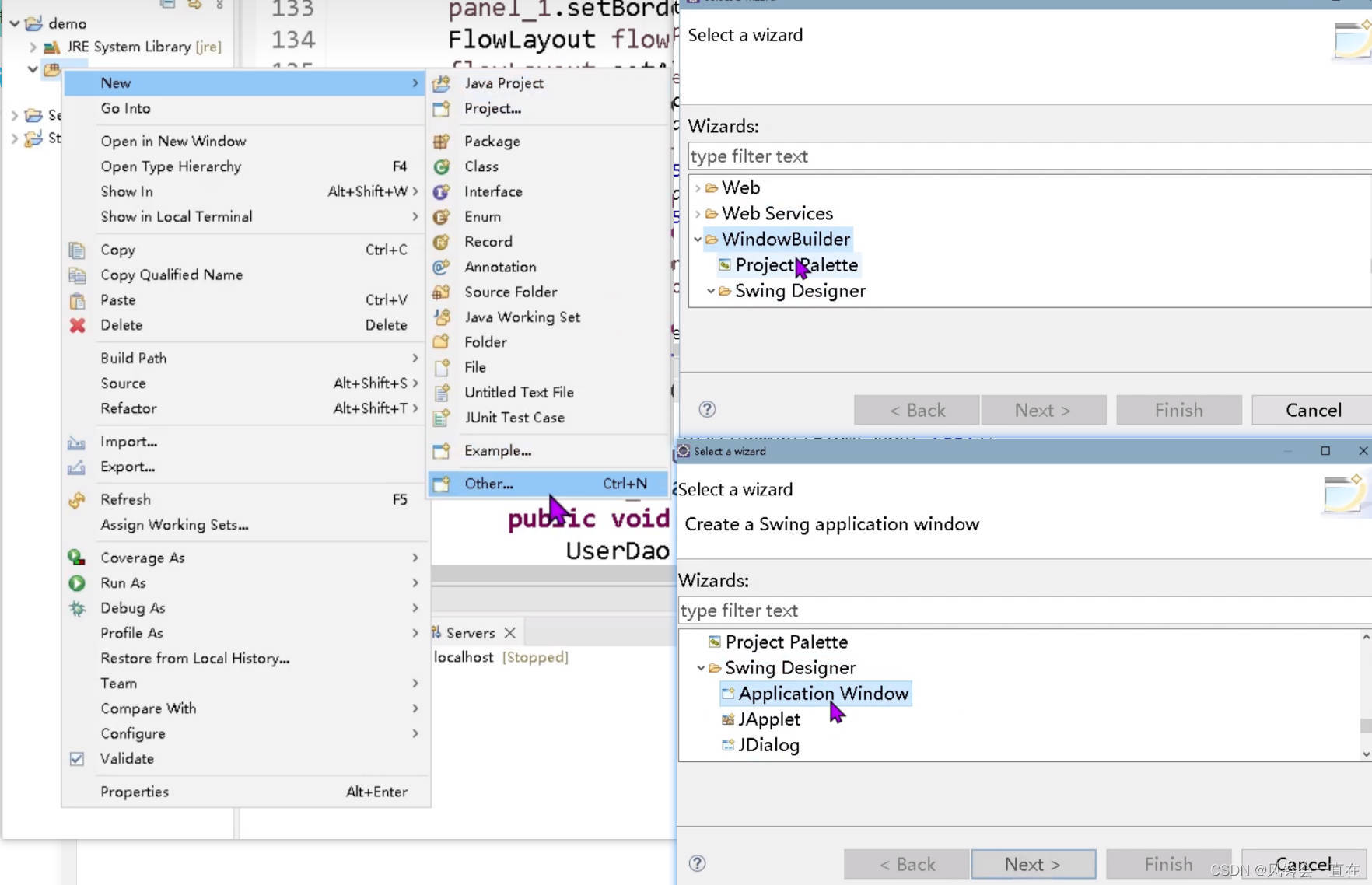Select JDialog in the wizard list
This screenshot has width=1372, height=885.
(761, 745)
